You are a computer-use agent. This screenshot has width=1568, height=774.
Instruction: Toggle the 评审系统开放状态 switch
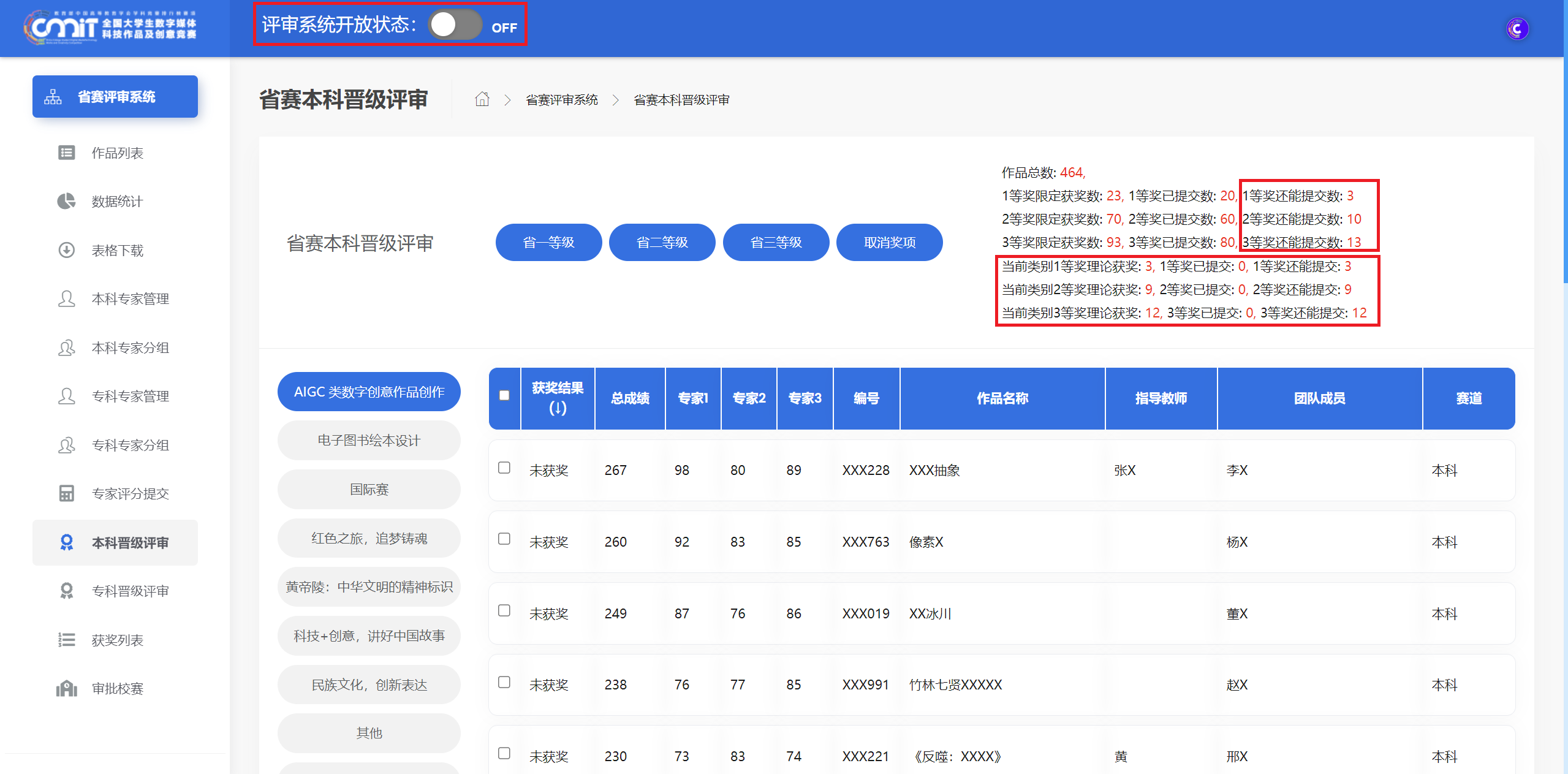[455, 26]
